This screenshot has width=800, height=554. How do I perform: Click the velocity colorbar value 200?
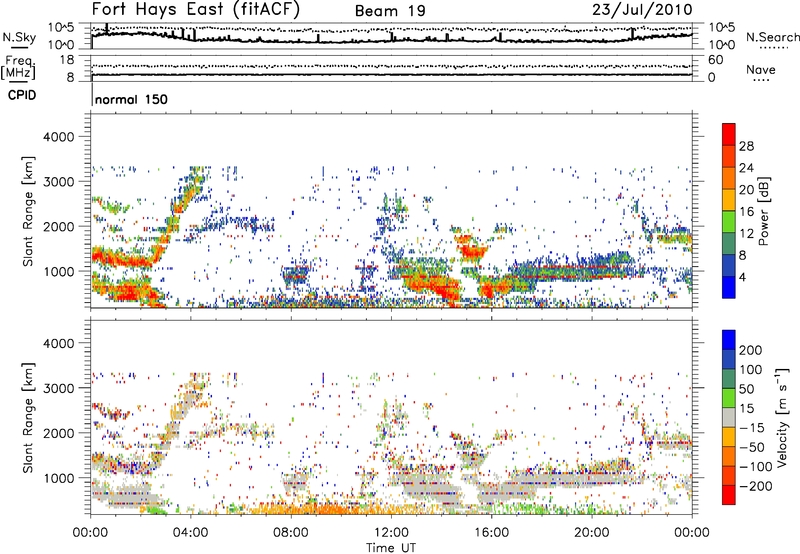tap(751, 350)
